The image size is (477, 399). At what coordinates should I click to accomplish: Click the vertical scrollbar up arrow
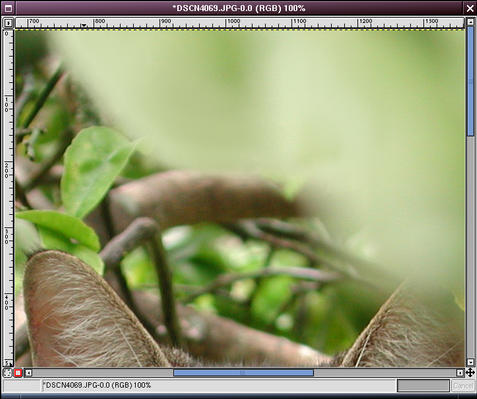point(470,22)
